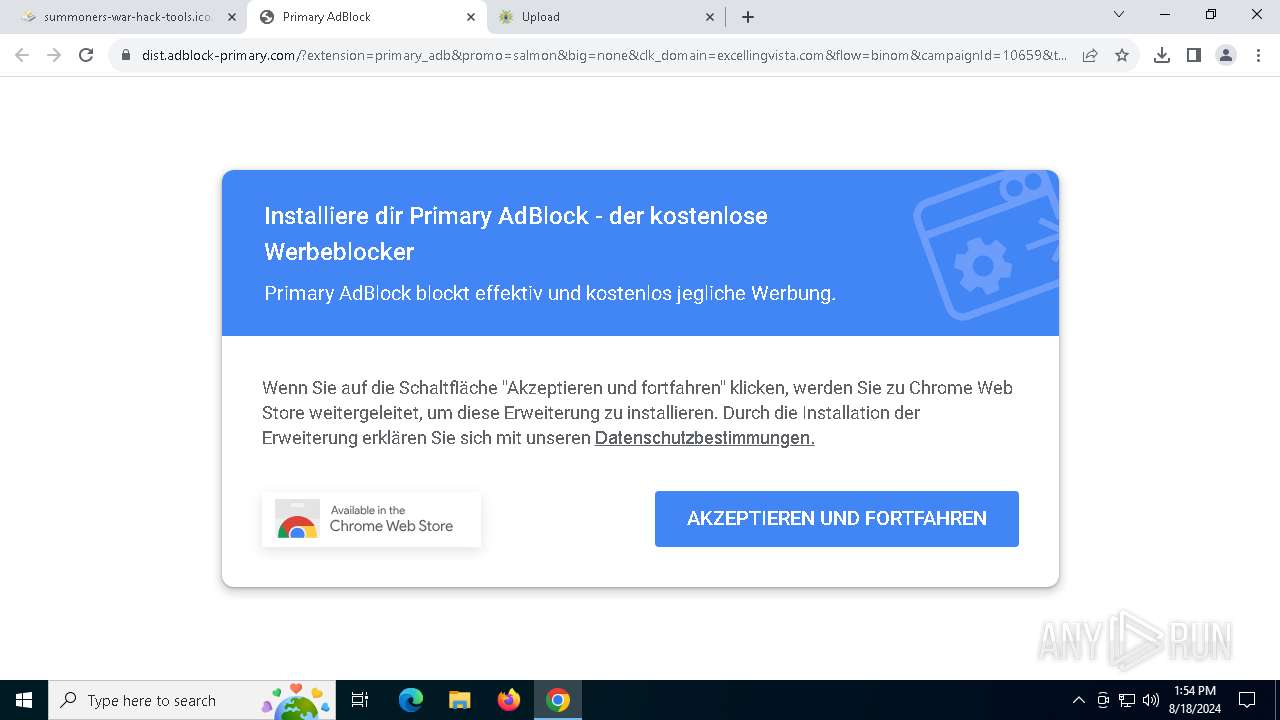Click the Chrome taskbar icon

pyautogui.click(x=558, y=700)
